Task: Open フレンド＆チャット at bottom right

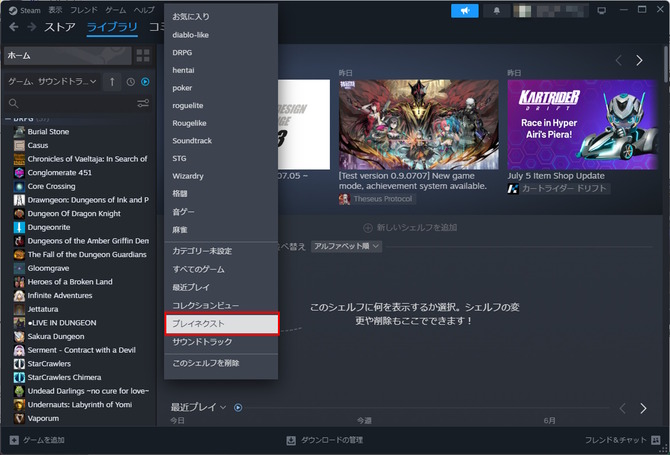Action: (x=620, y=440)
